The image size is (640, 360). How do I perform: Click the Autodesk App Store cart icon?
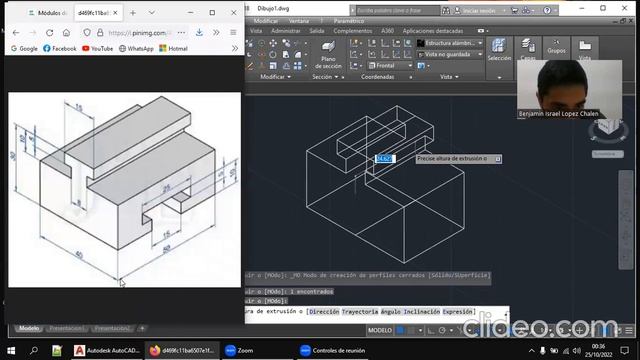point(514,10)
